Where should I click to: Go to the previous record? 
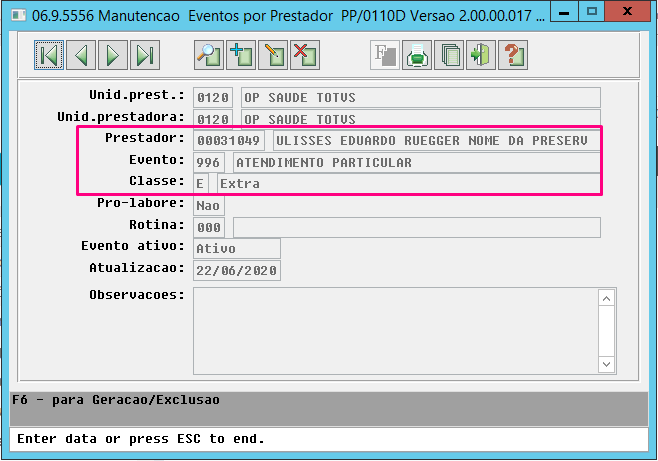tap(81, 55)
